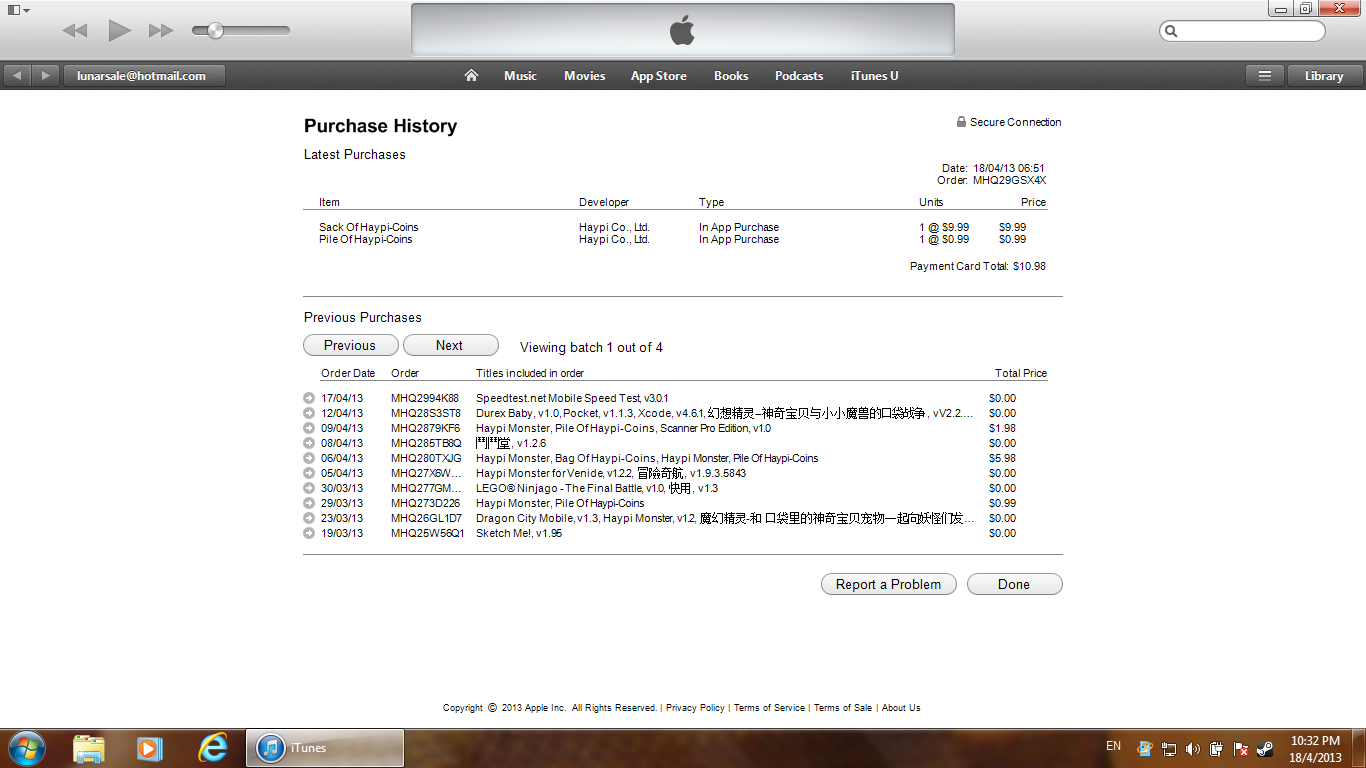
Task: Click the search magnifier icon
Action: point(1171,32)
